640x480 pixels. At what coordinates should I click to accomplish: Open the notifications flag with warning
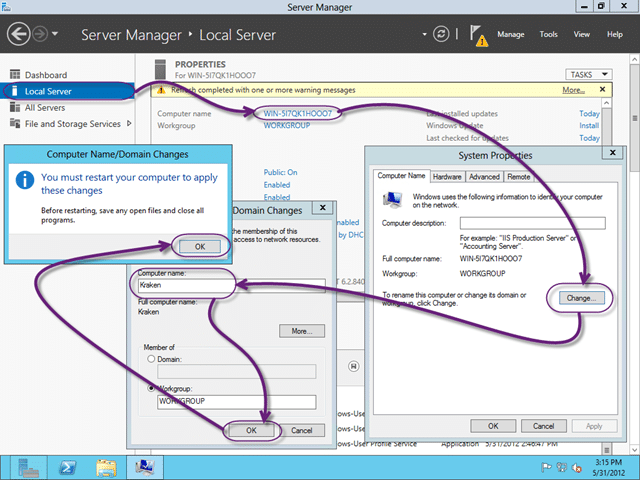tap(479, 35)
